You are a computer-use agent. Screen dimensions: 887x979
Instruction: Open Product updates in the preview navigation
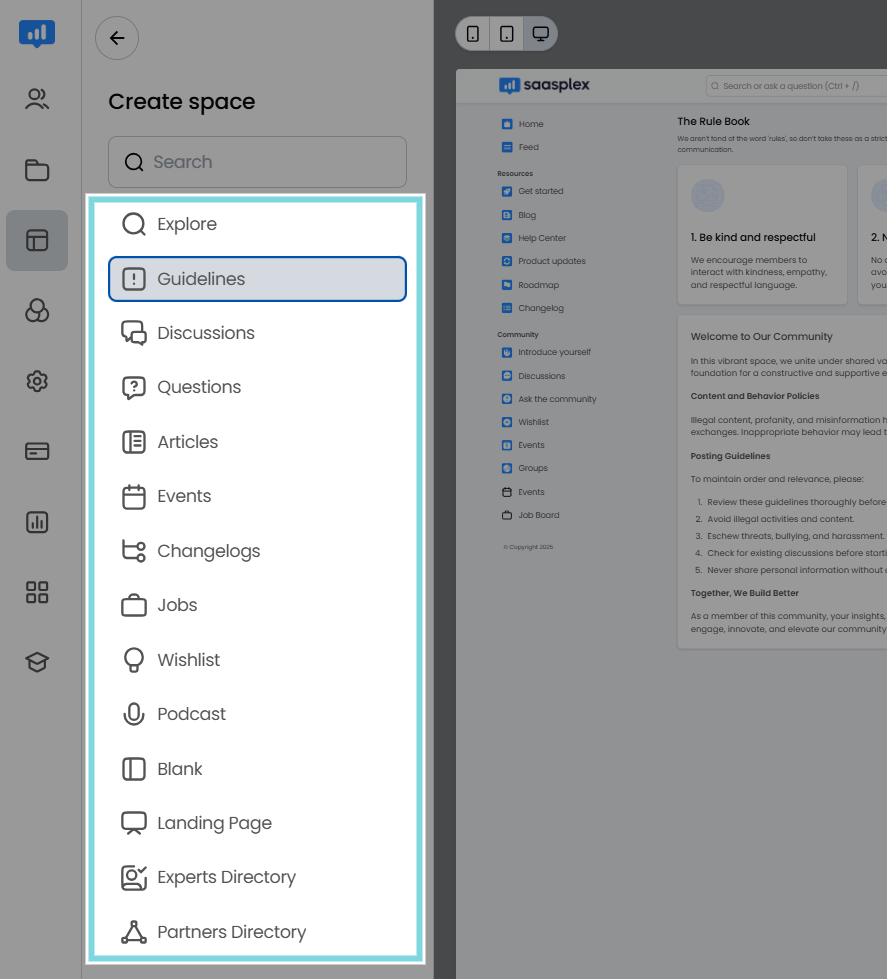[x=544, y=261]
